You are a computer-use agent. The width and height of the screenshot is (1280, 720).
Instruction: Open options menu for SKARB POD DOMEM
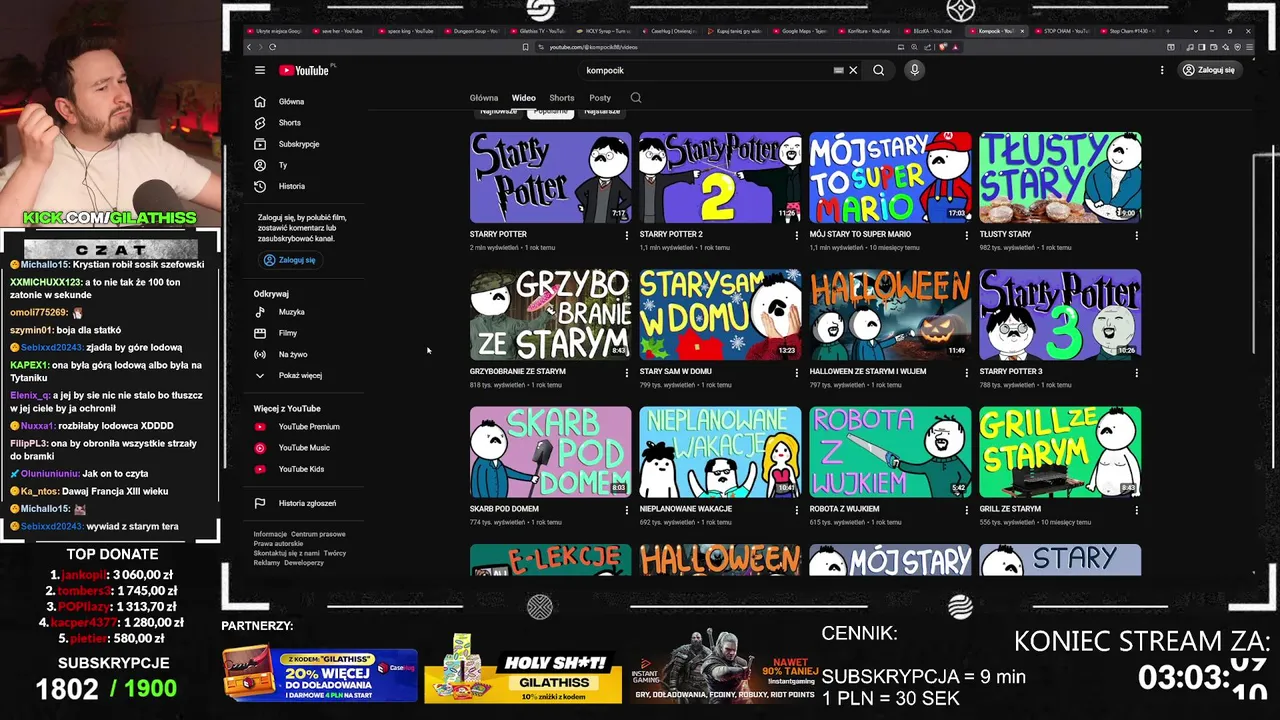coord(626,510)
